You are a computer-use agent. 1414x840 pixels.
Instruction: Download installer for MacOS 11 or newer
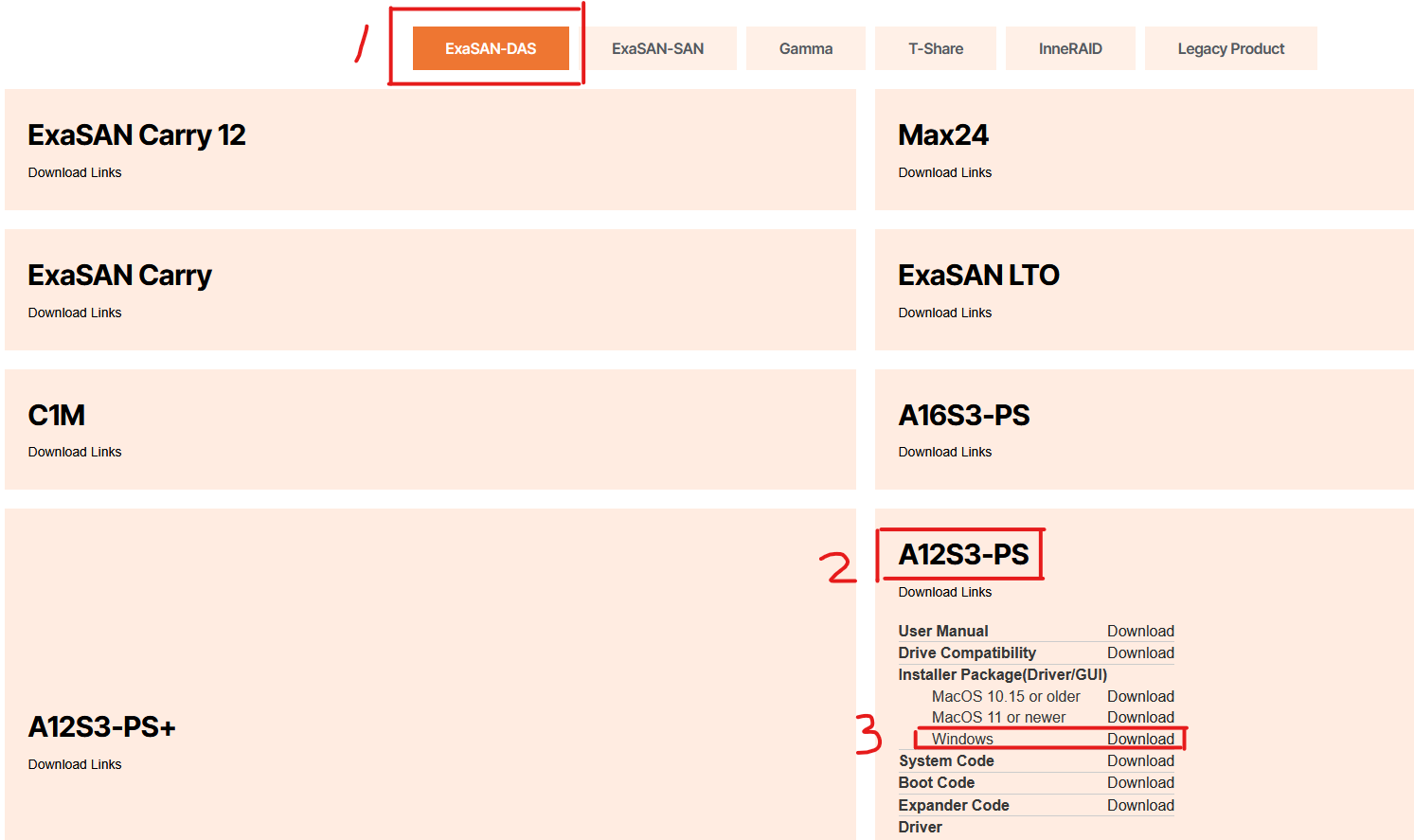click(x=1140, y=717)
